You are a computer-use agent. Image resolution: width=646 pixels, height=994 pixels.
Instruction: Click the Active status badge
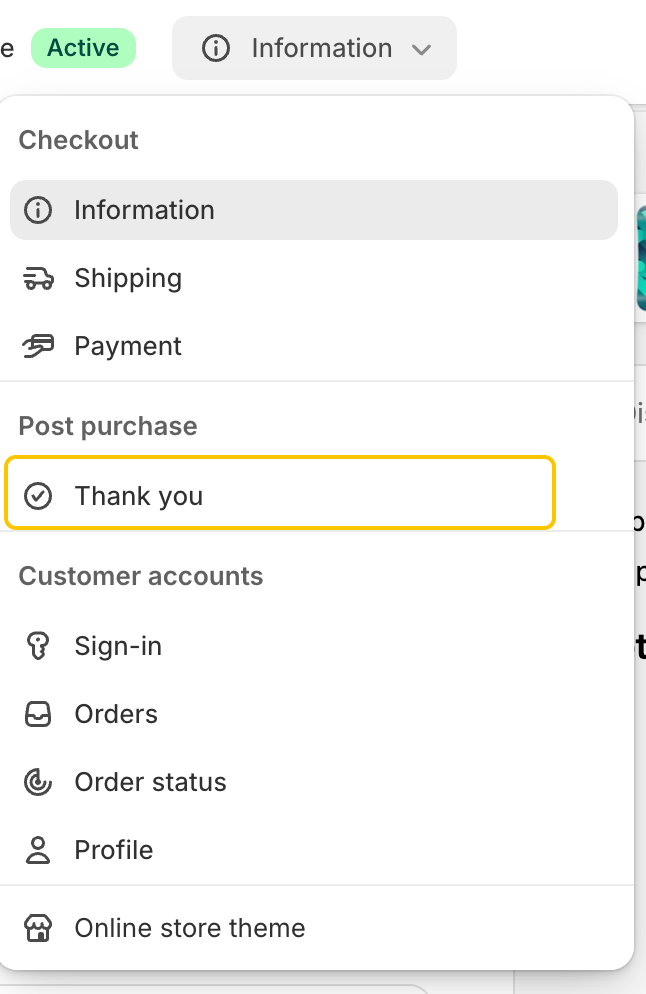coord(83,48)
